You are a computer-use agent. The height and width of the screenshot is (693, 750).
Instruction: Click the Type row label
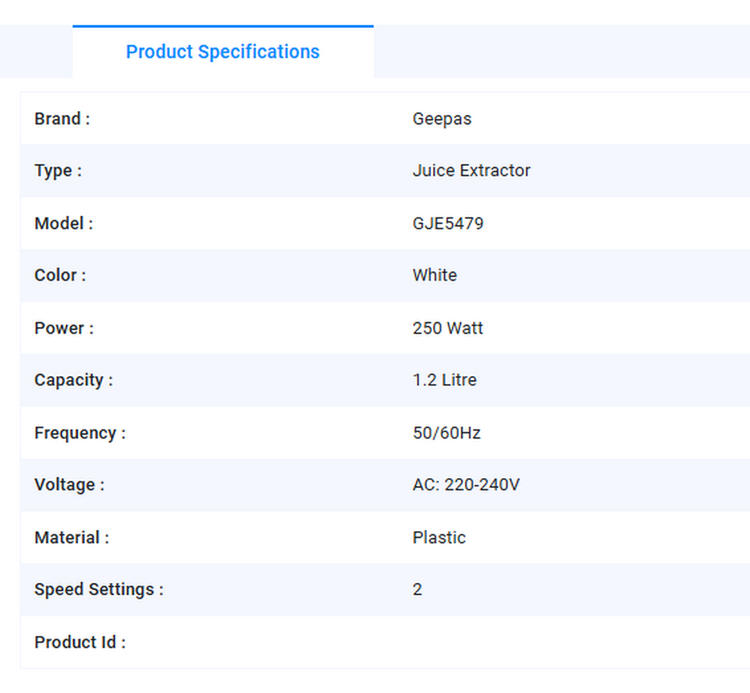[58, 171]
